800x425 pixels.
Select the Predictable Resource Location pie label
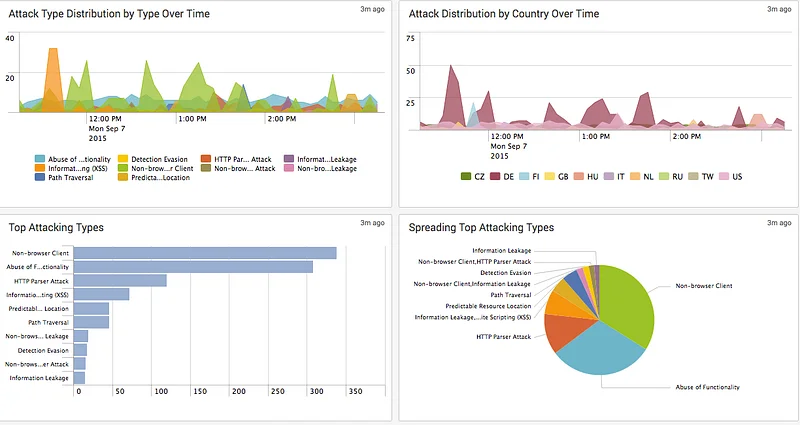pos(488,306)
